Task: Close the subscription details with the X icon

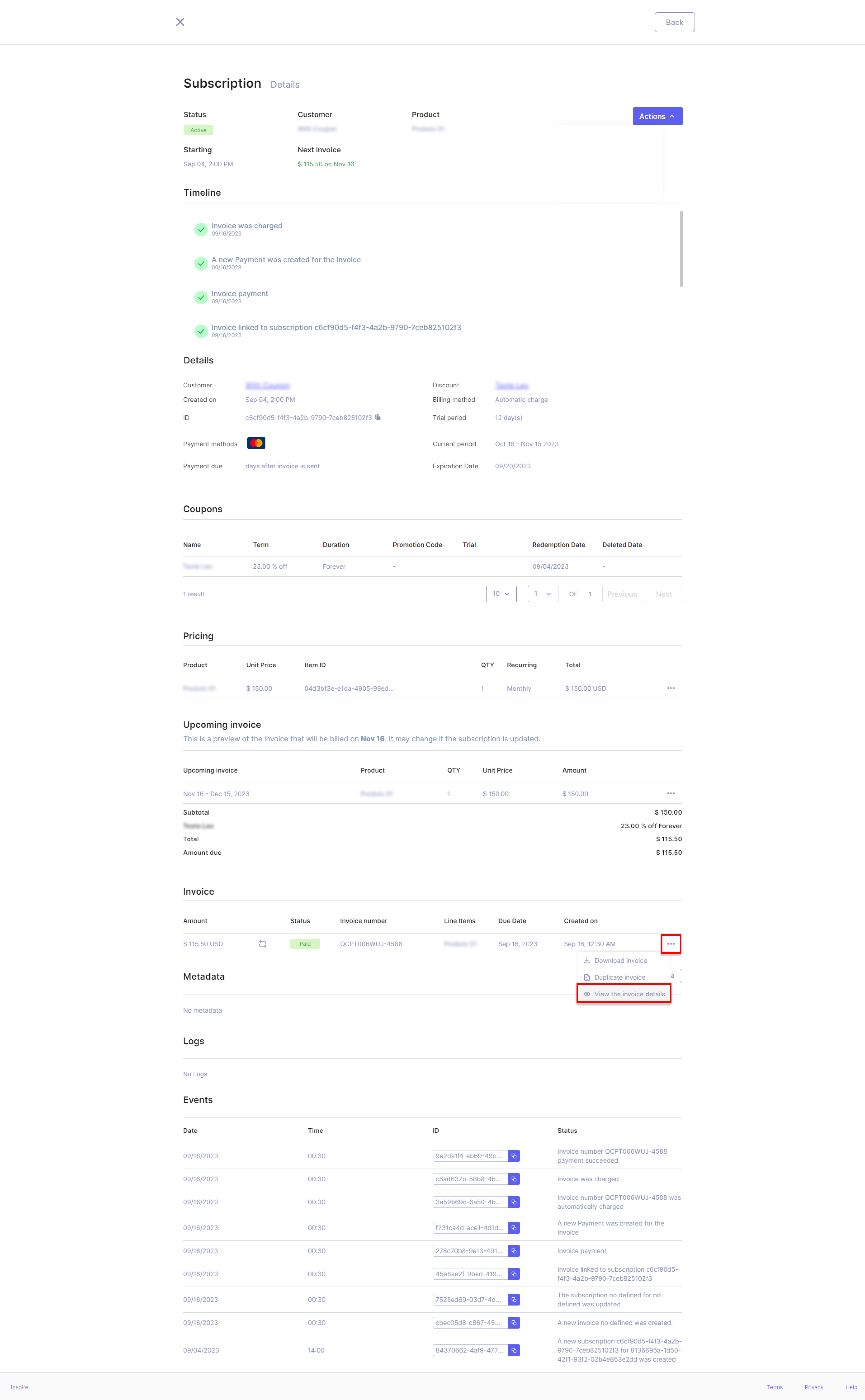Action: (x=180, y=22)
